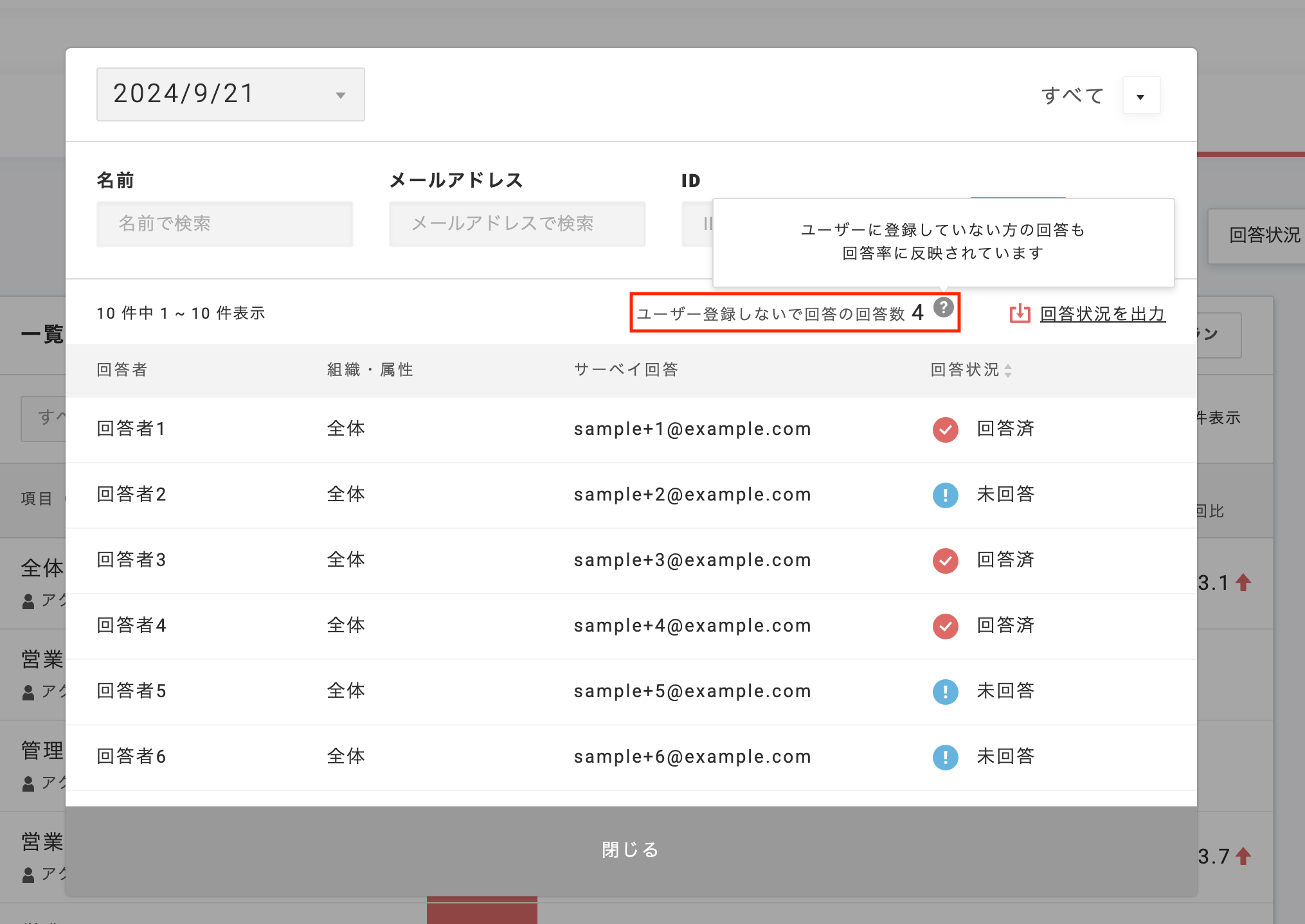Focus the メールアドレスで検索 input field

517,224
